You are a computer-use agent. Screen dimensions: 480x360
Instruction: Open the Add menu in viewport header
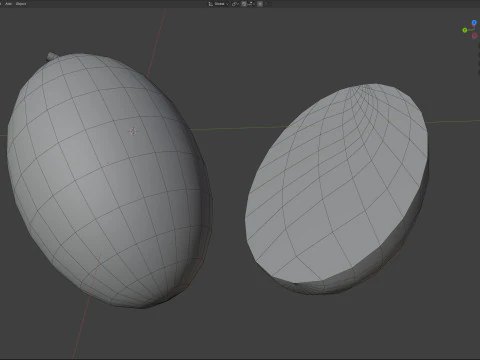click(8, 4)
